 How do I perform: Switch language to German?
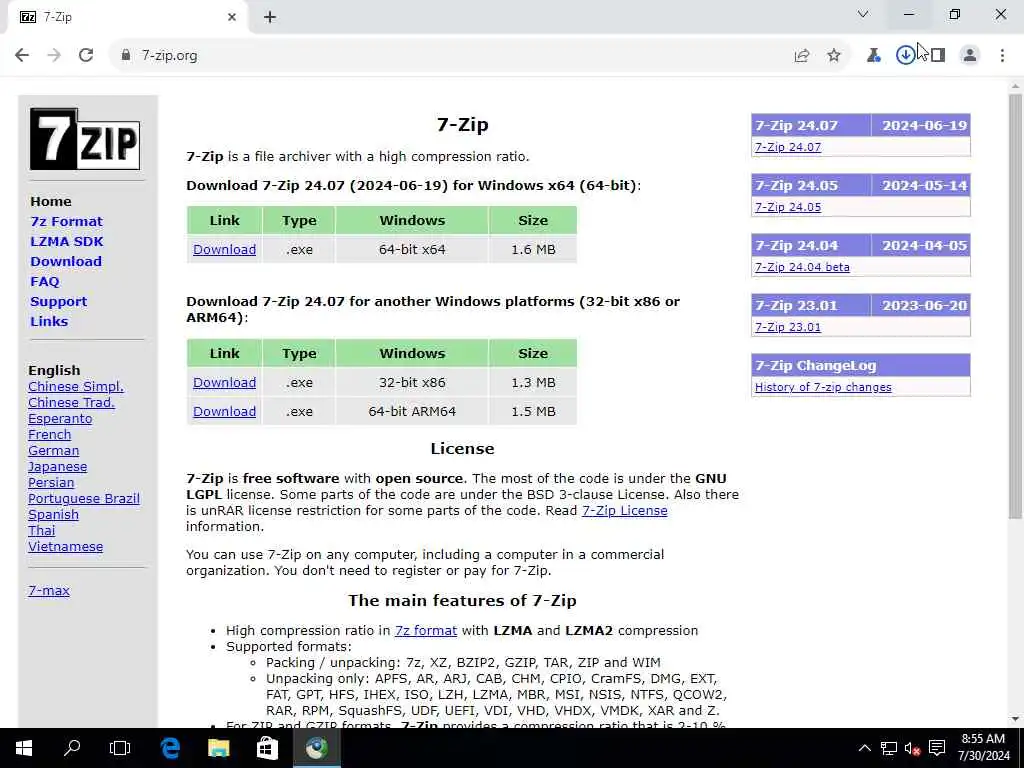[x=54, y=451]
